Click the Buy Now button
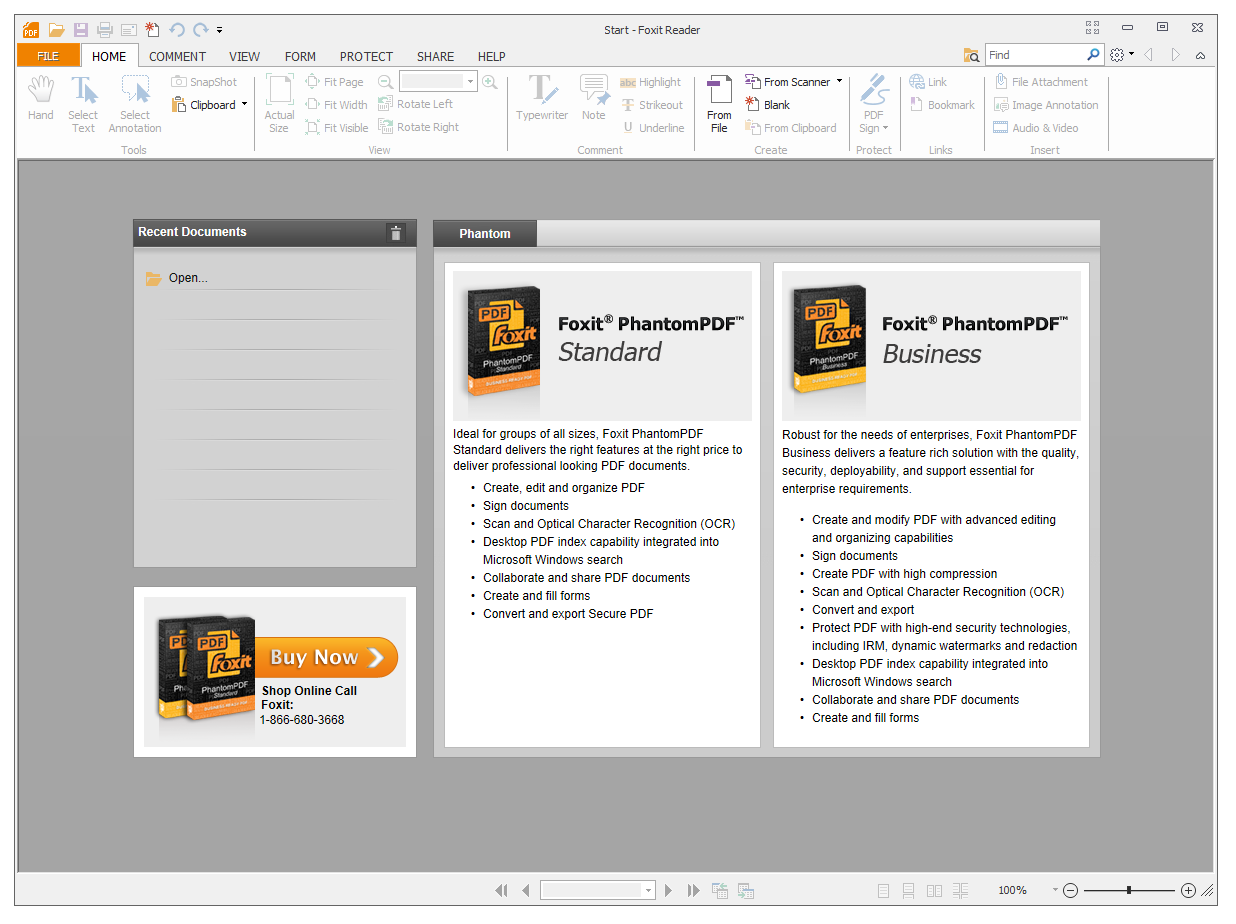 pos(326,657)
